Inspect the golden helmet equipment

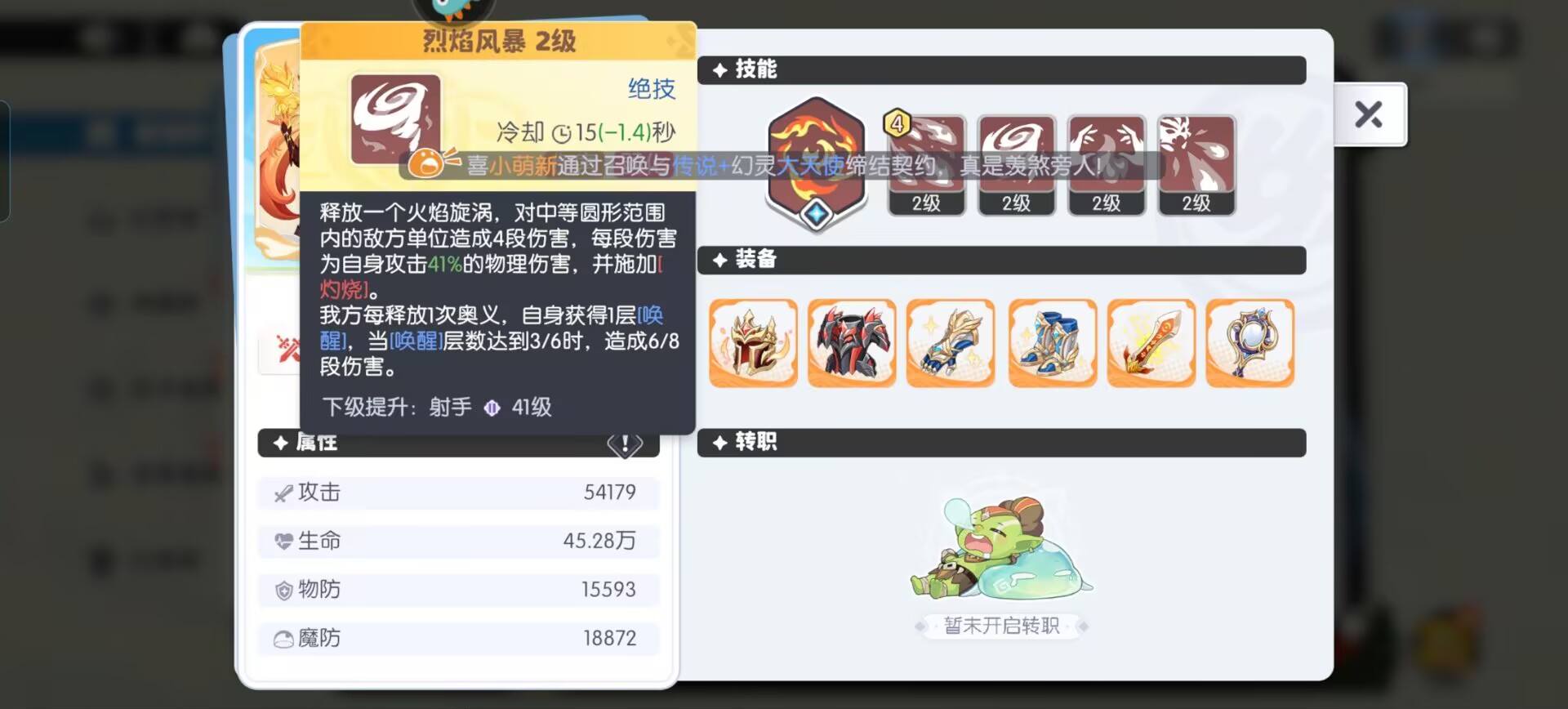coord(753,343)
